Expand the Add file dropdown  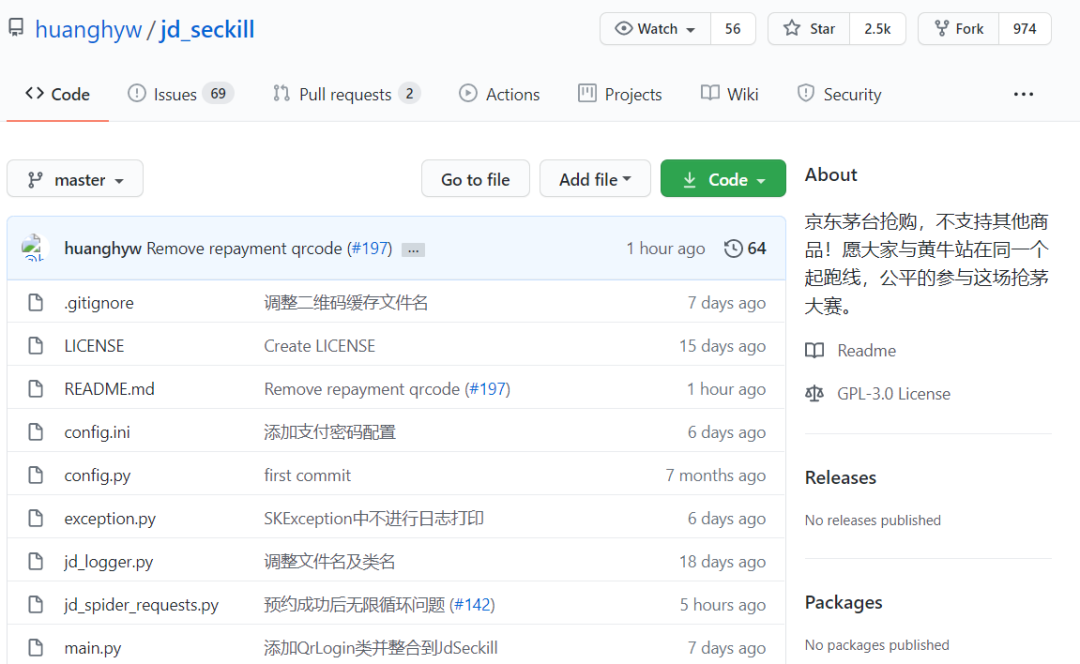(x=595, y=179)
